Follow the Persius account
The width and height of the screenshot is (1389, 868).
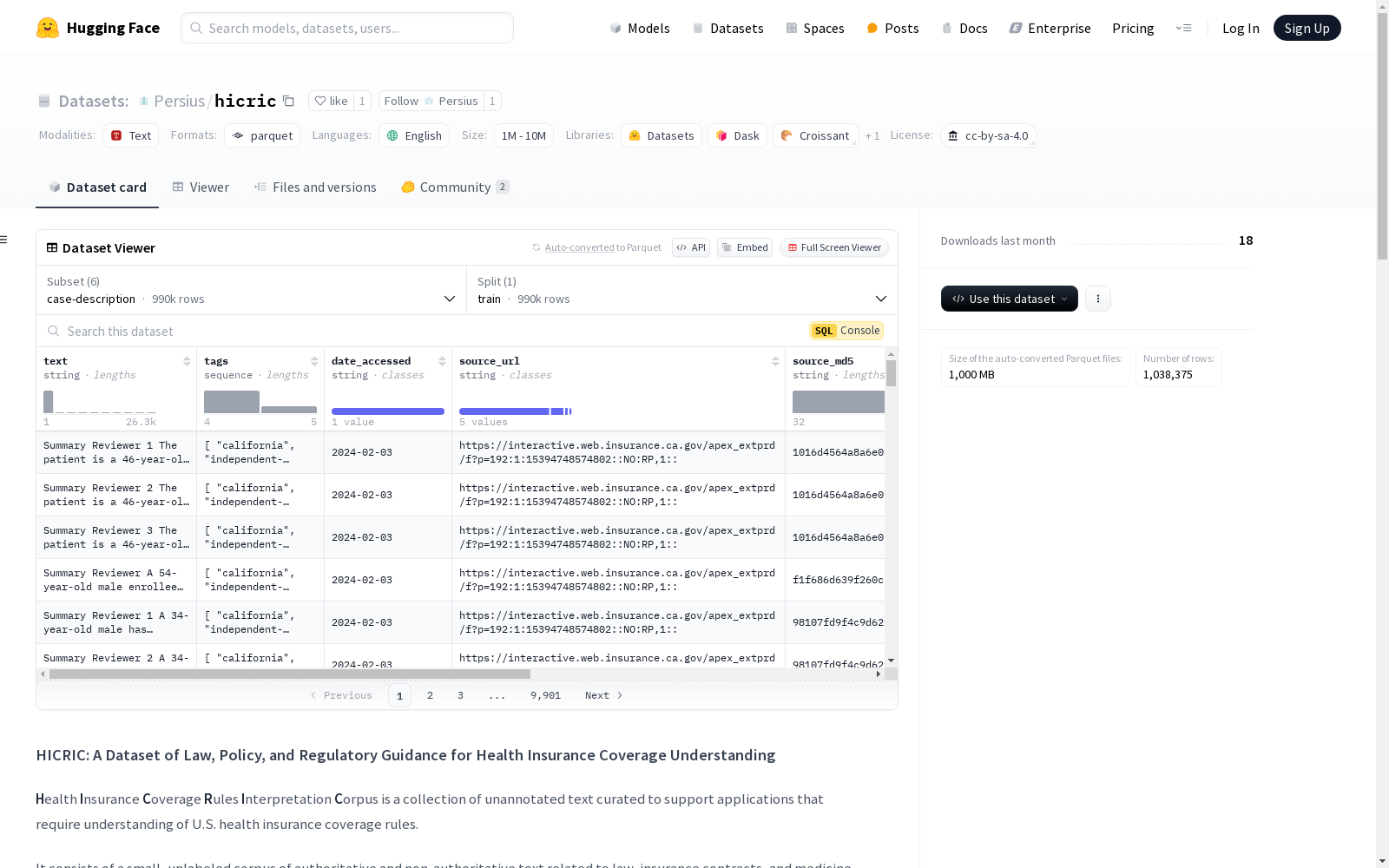point(431,101)
